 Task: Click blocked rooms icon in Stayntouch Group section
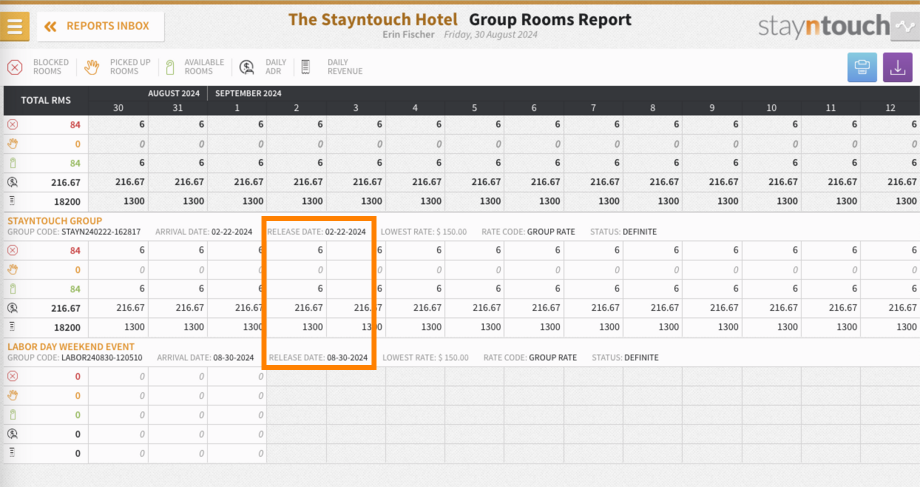12,251
